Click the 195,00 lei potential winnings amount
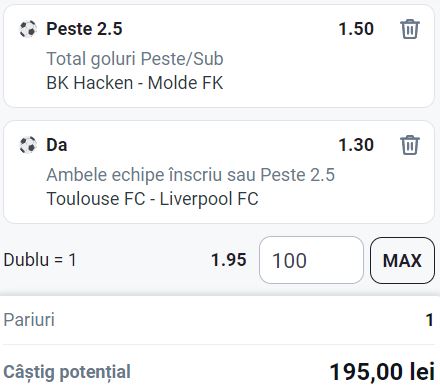Viewport: 440px width, 388px height. [382, 371]
